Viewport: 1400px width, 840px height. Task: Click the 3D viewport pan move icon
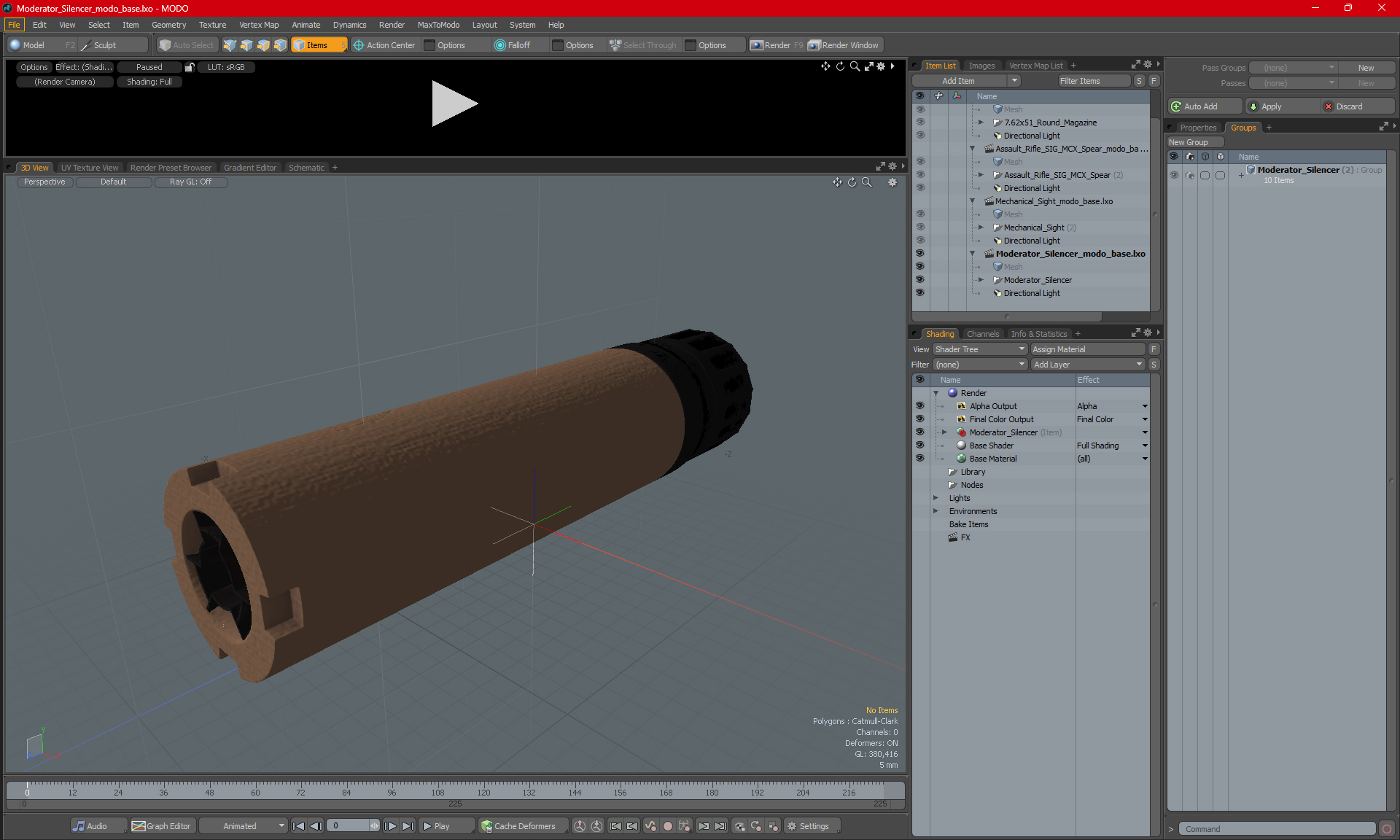coord(837,182)
